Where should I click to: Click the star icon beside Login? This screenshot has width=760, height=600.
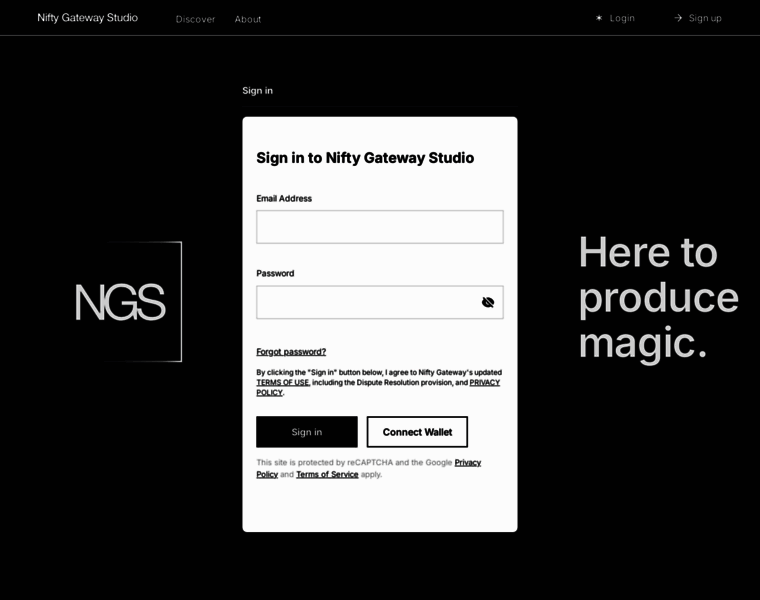[x=599, y=18]
